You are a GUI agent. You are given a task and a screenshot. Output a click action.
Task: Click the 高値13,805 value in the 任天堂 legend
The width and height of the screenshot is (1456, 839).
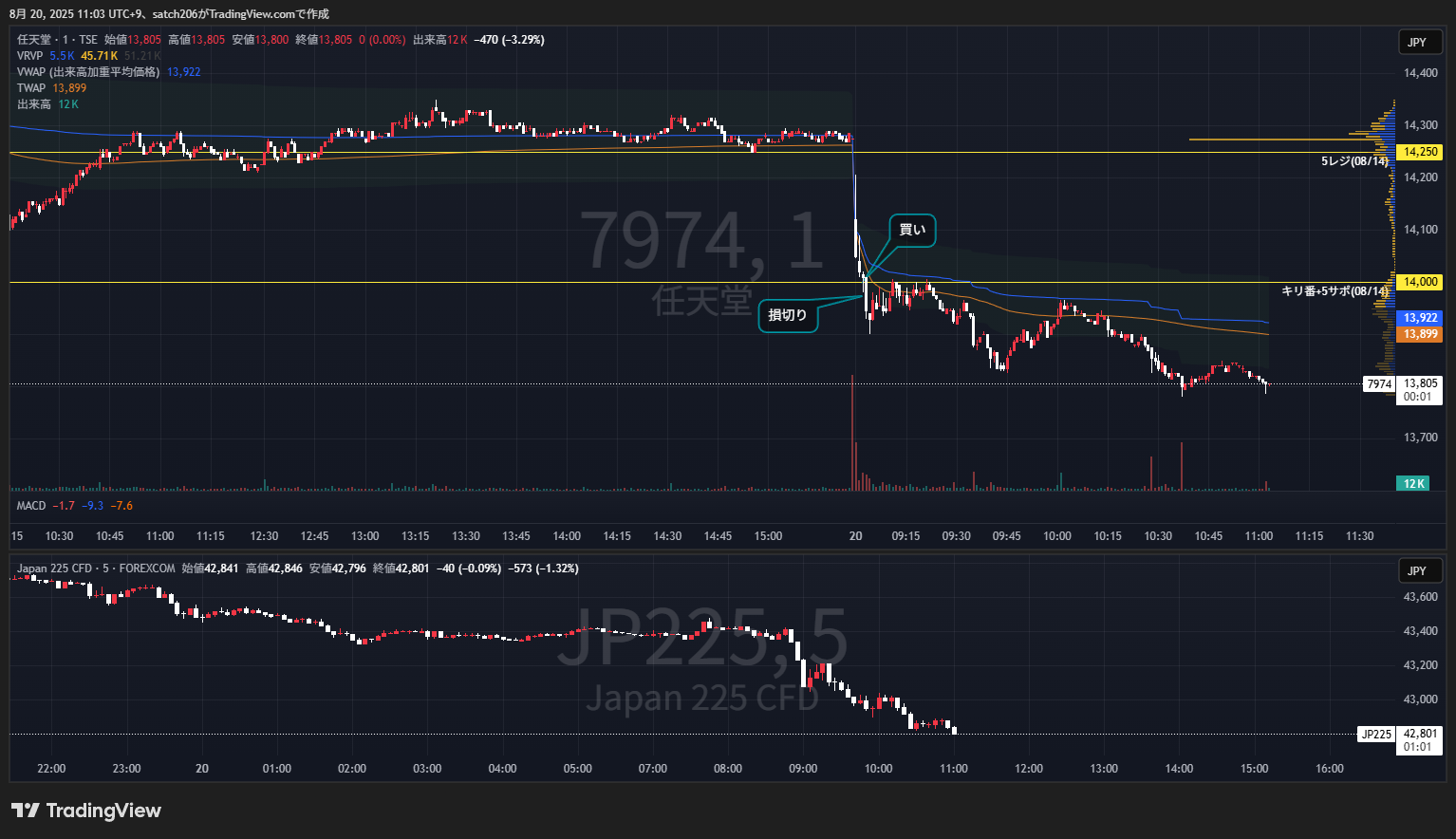coord(196,40)
